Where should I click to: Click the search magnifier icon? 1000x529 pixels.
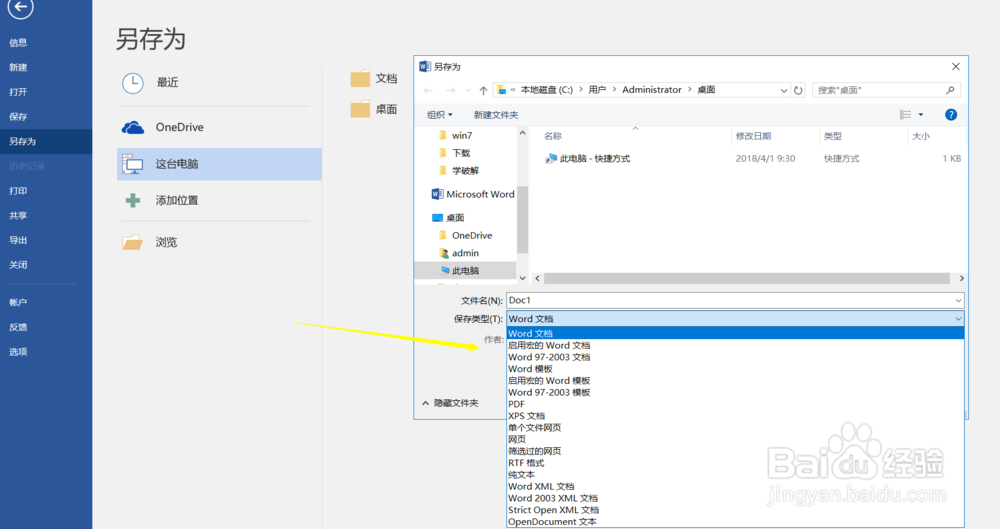coord(950,90)
